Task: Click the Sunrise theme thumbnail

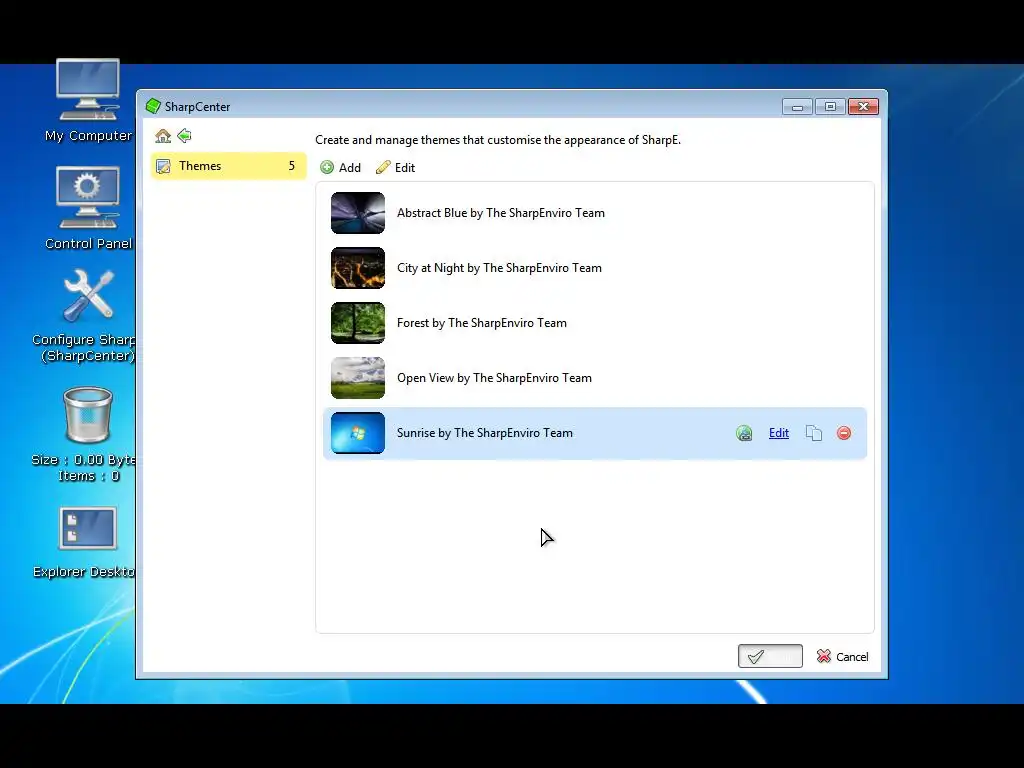Action: [x=358, y=433]
